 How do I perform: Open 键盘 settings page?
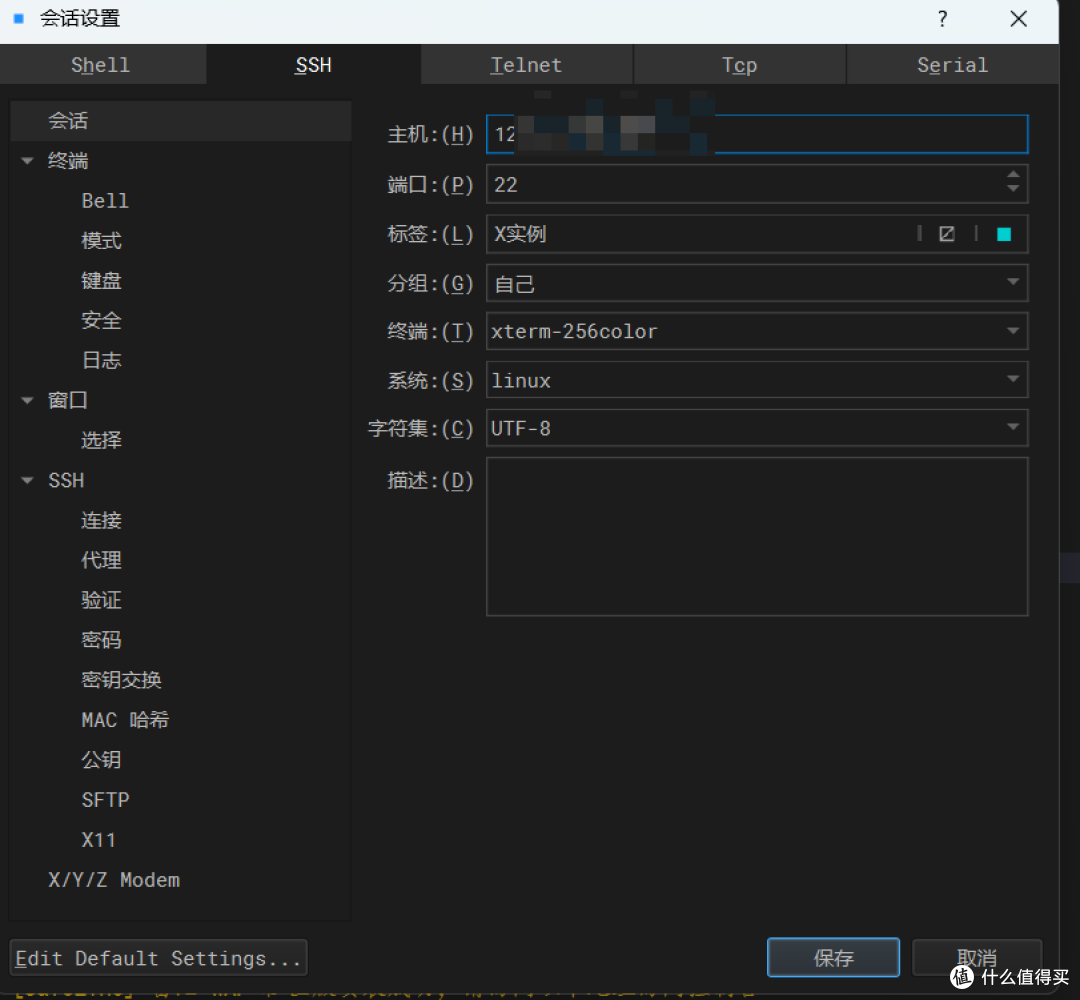point(101,281)
